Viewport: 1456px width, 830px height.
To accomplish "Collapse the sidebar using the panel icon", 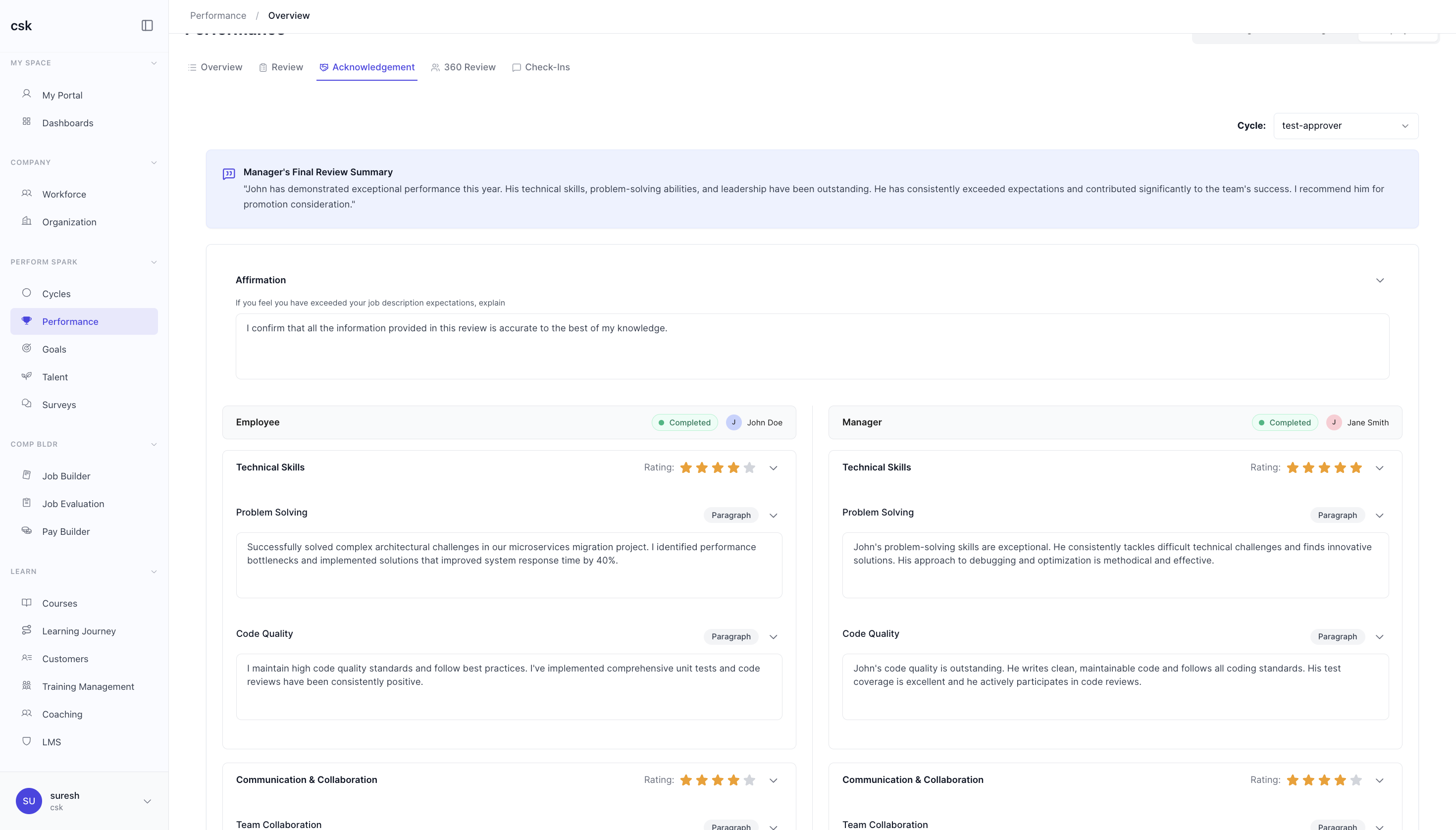I will pos(148,25).
